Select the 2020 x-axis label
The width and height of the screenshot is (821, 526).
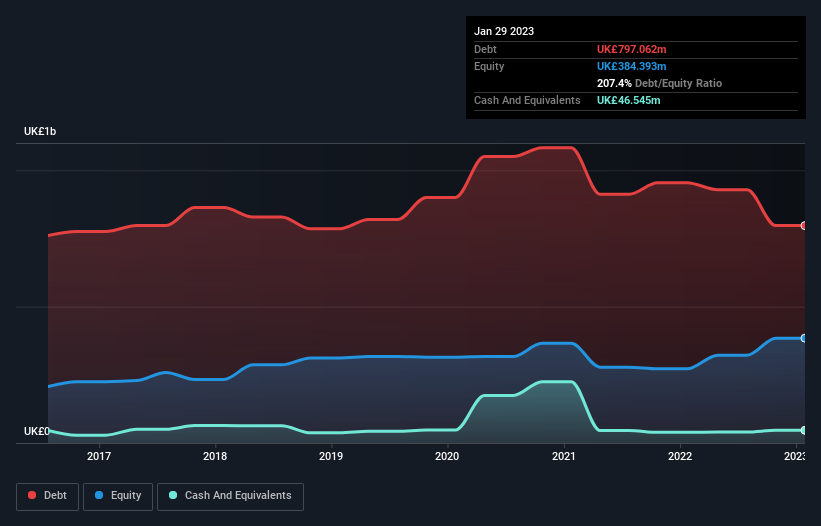(x=447, y=456)
